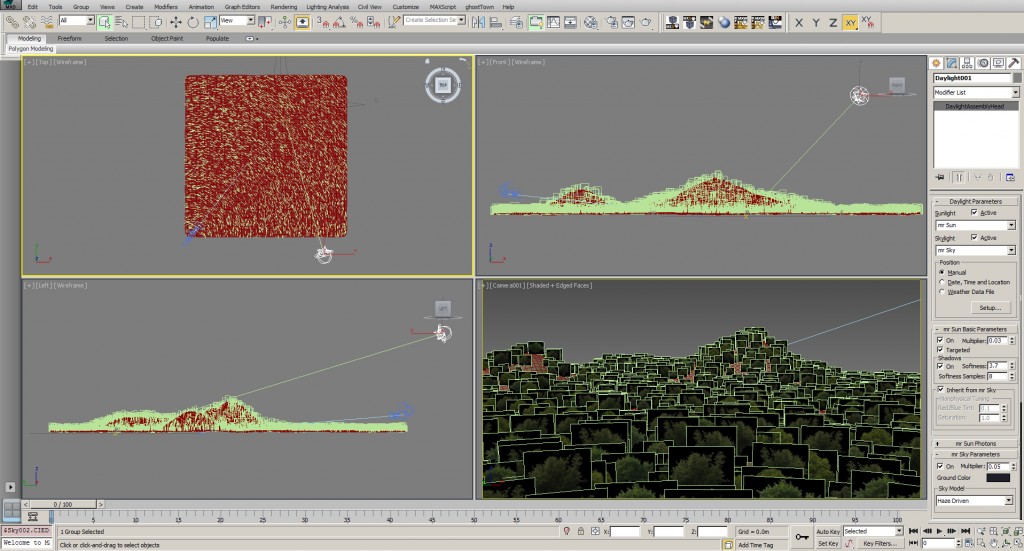Click the Setup... button
1024x551 pixels.
[989, 307]
